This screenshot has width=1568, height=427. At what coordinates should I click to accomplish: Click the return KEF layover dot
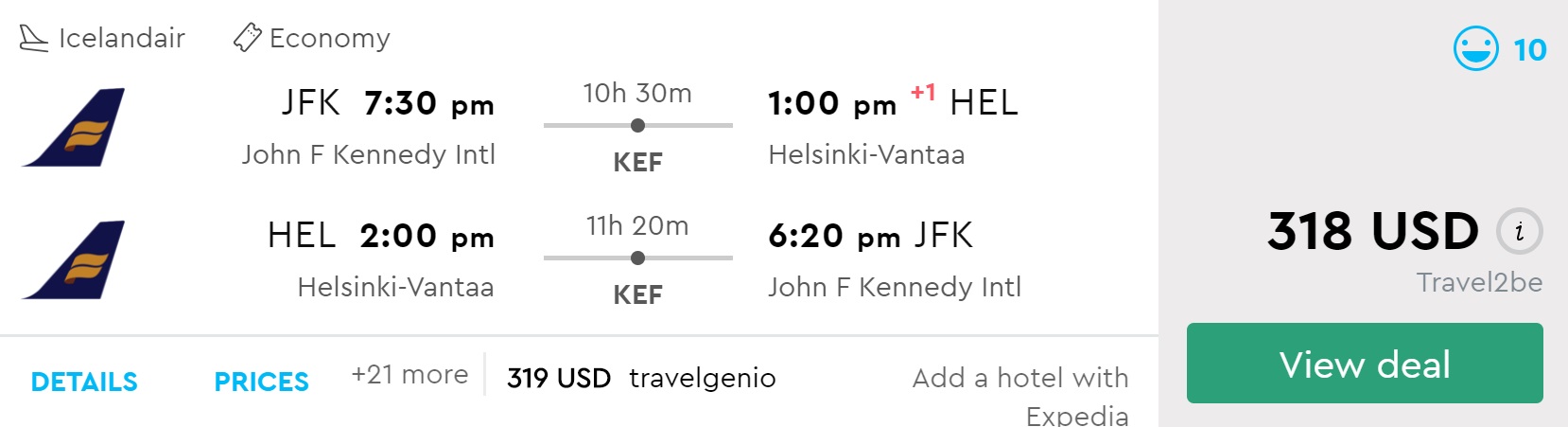(x=637, y=258)
